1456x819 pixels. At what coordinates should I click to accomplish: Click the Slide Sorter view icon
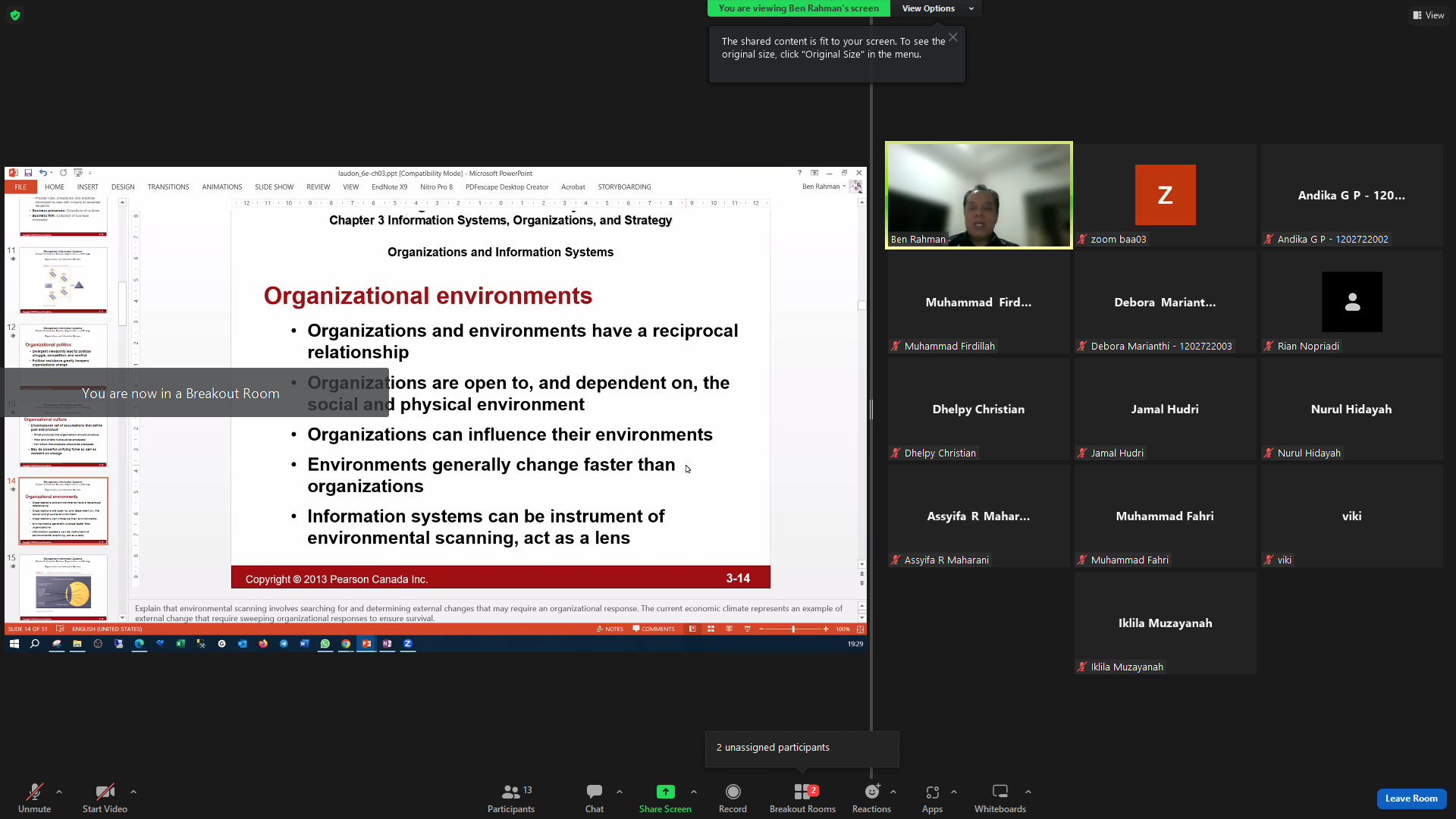(x=711, y=629)
